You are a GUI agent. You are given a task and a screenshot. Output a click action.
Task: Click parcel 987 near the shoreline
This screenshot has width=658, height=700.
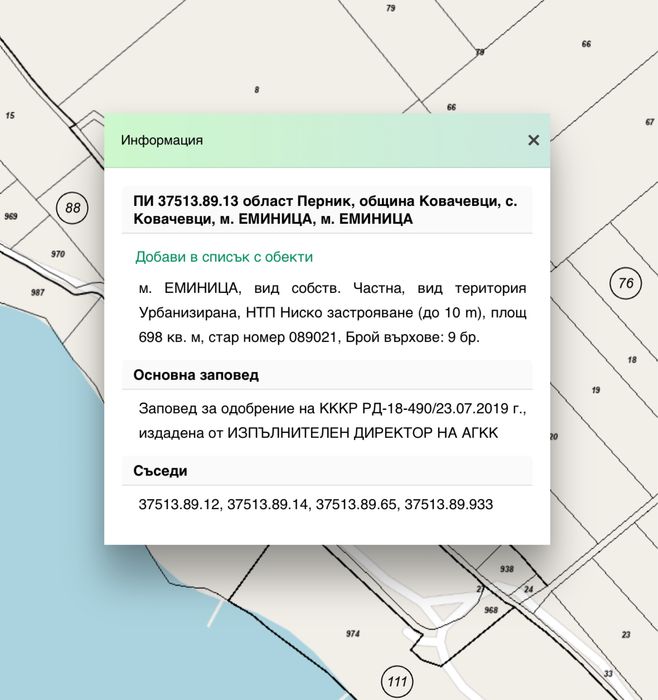pos(37,292)
